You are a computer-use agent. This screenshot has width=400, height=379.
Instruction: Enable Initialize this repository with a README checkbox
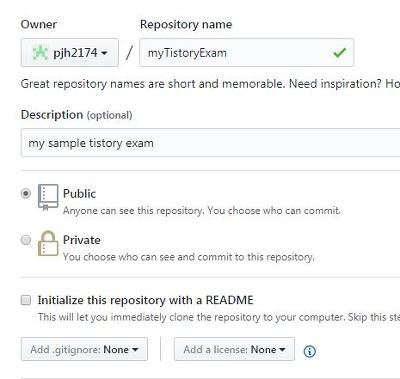pyautogui.click(x=26, y=300)
